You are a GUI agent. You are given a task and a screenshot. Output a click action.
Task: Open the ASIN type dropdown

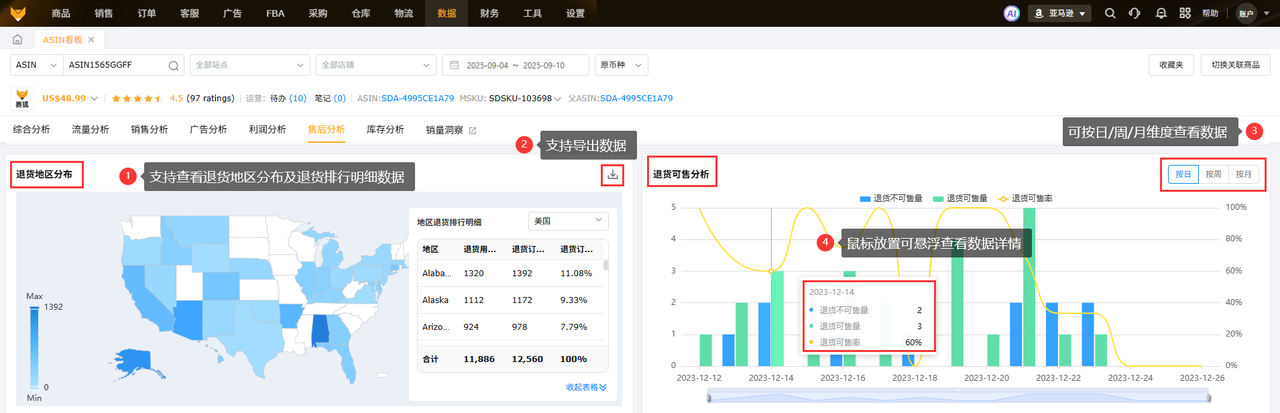pyautogui.click(x=36, y=65)
